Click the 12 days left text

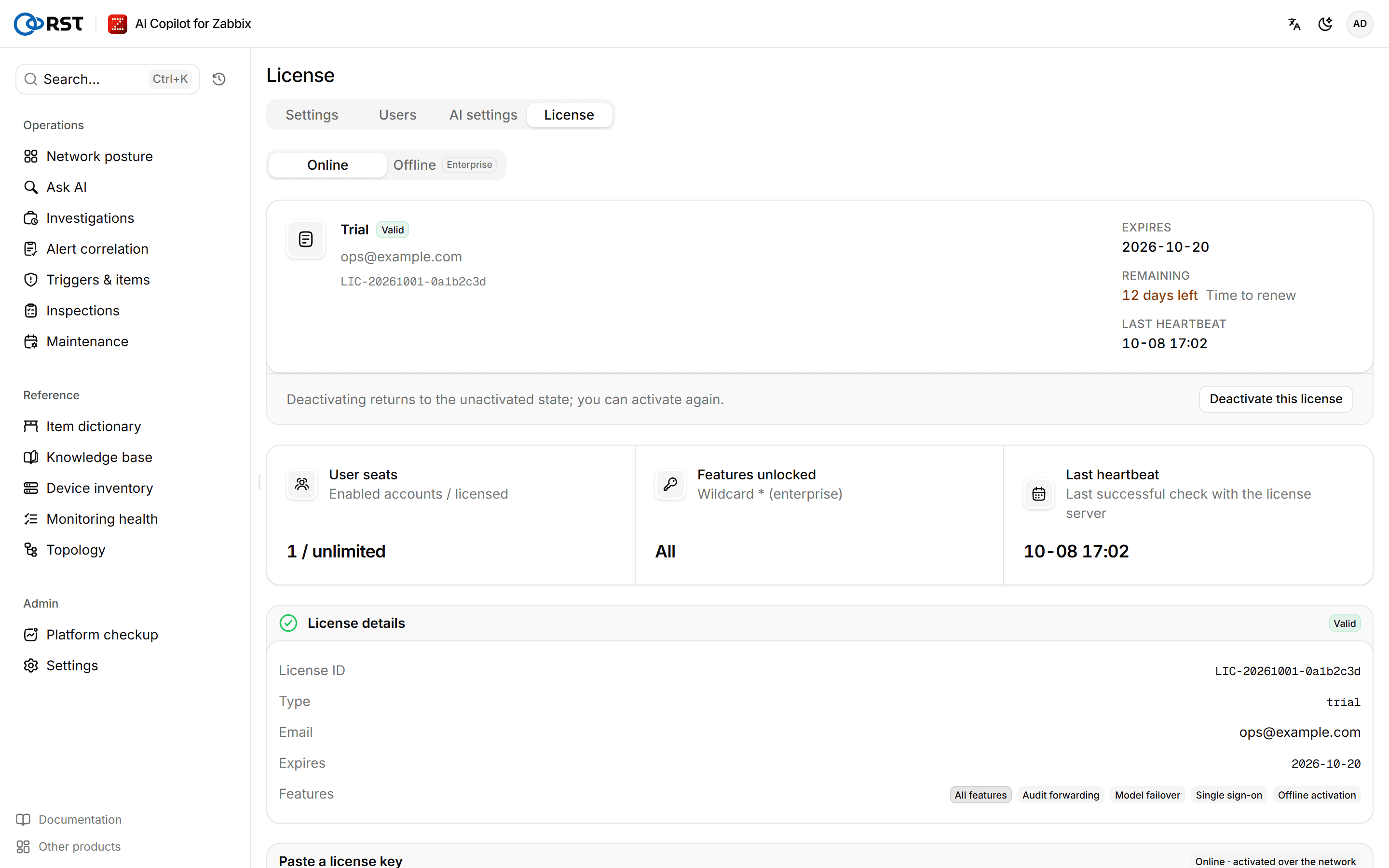click(x=1159, y=295)
